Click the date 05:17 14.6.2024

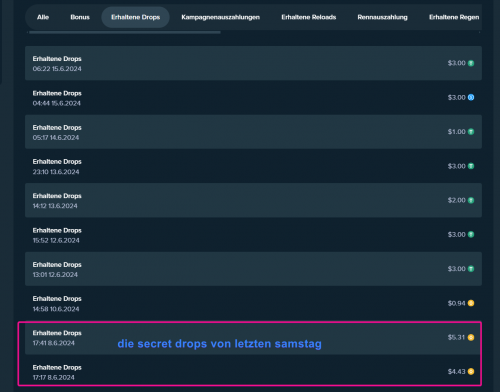(56, 138)
